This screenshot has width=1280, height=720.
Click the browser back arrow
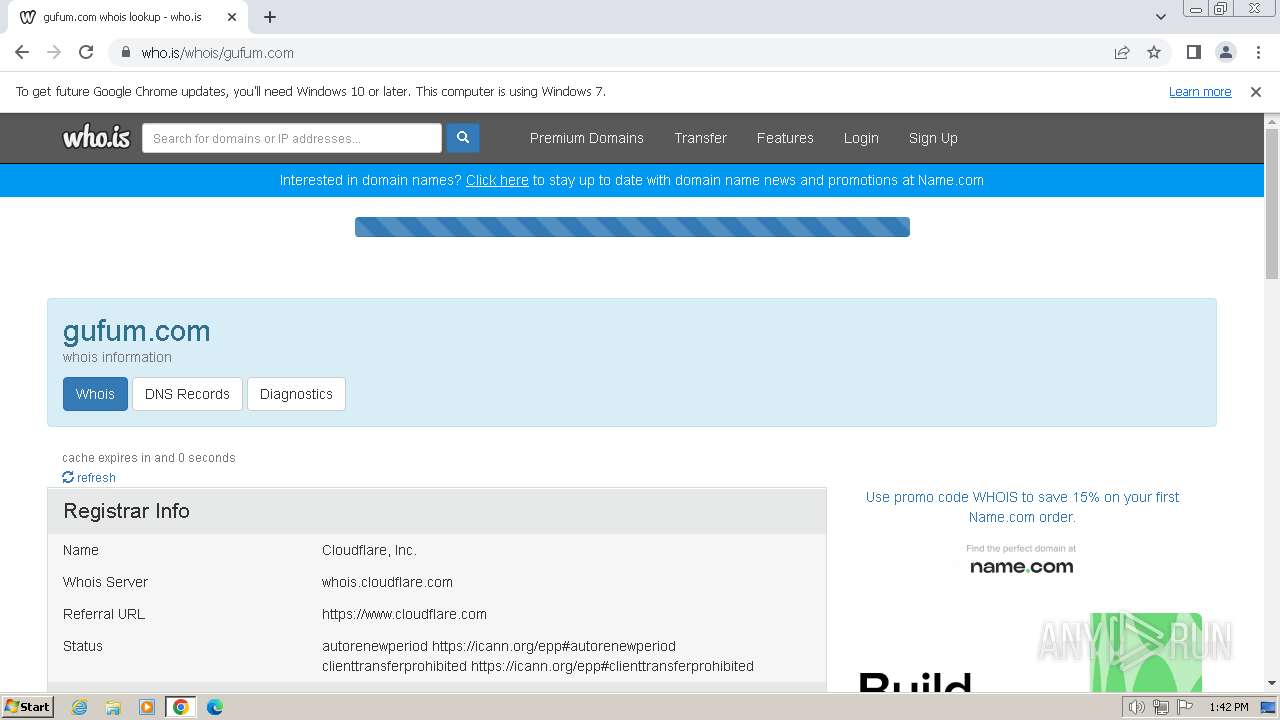tap(22, 52)
